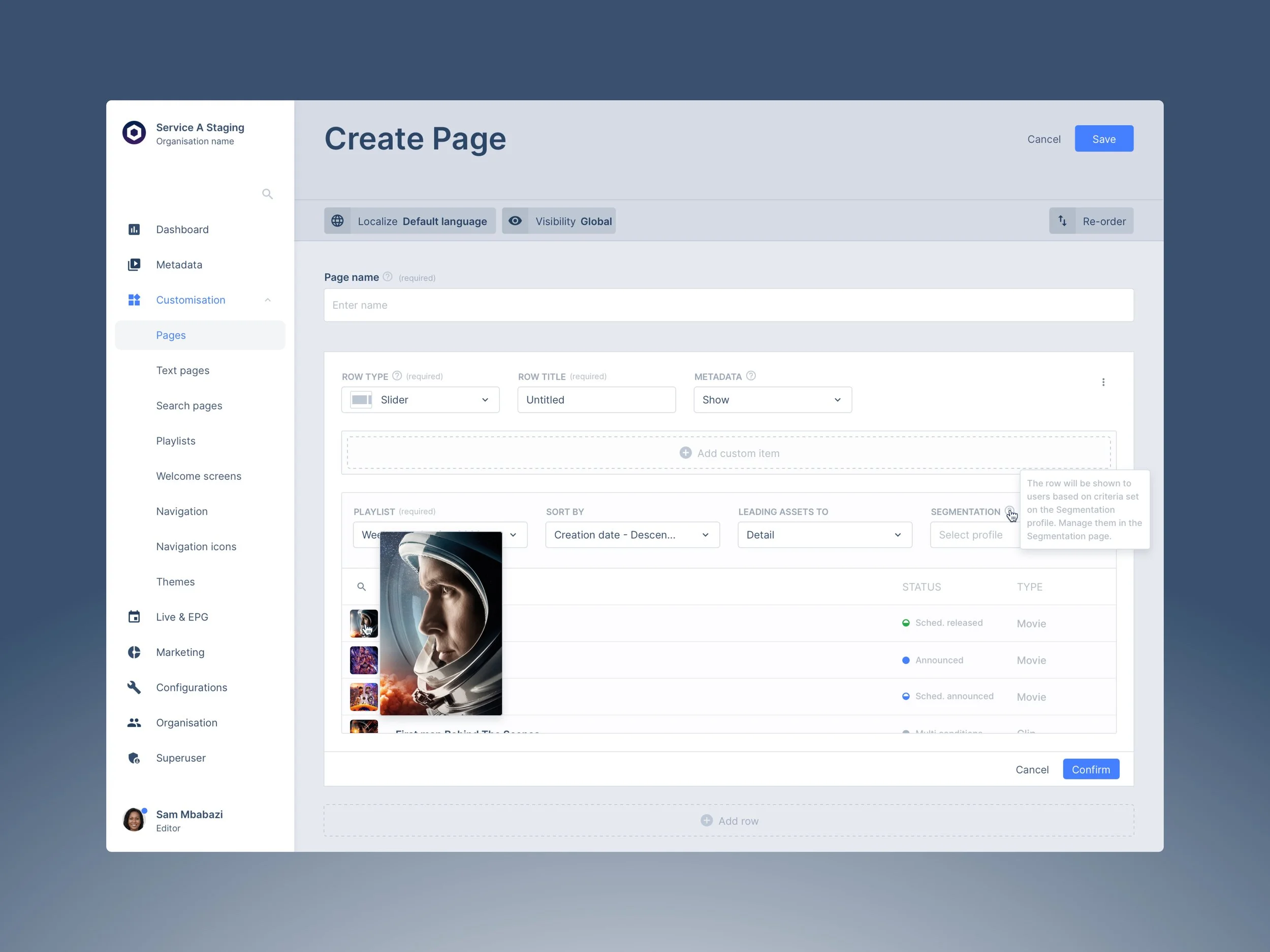Click the Live & EPG calendar icon

click(134, 617)
